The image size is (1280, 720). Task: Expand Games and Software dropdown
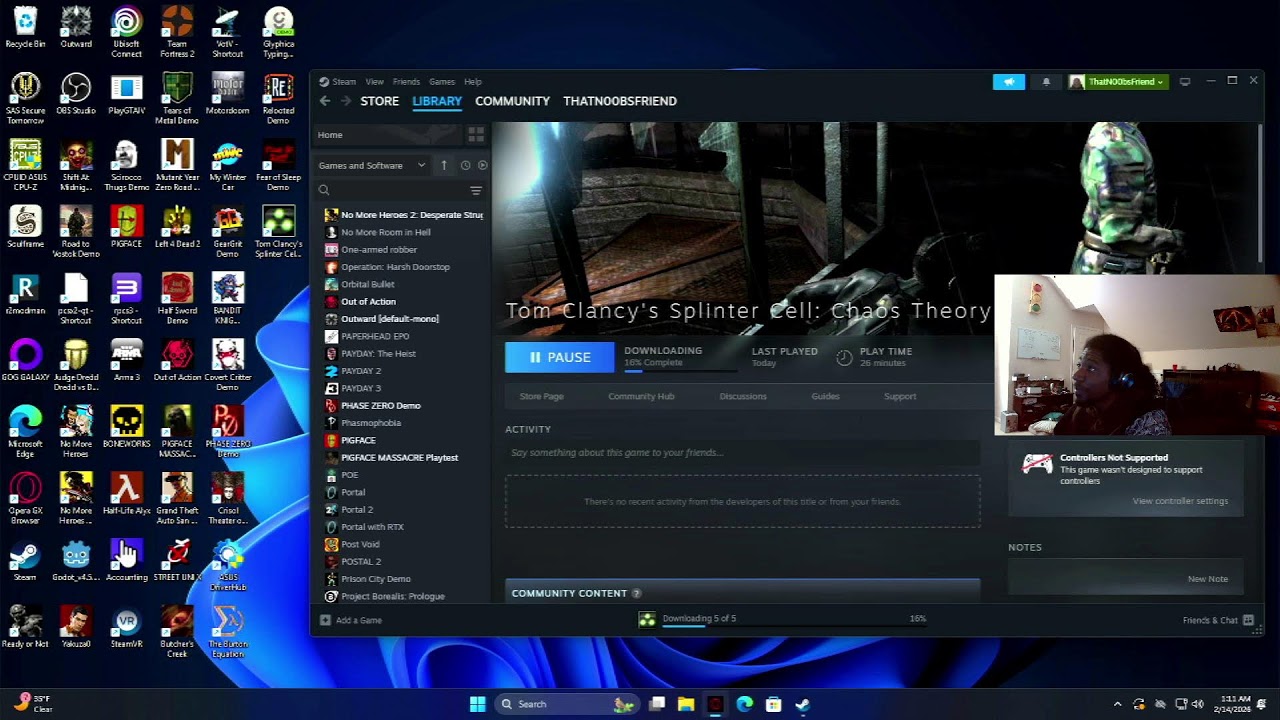(372, 165)
